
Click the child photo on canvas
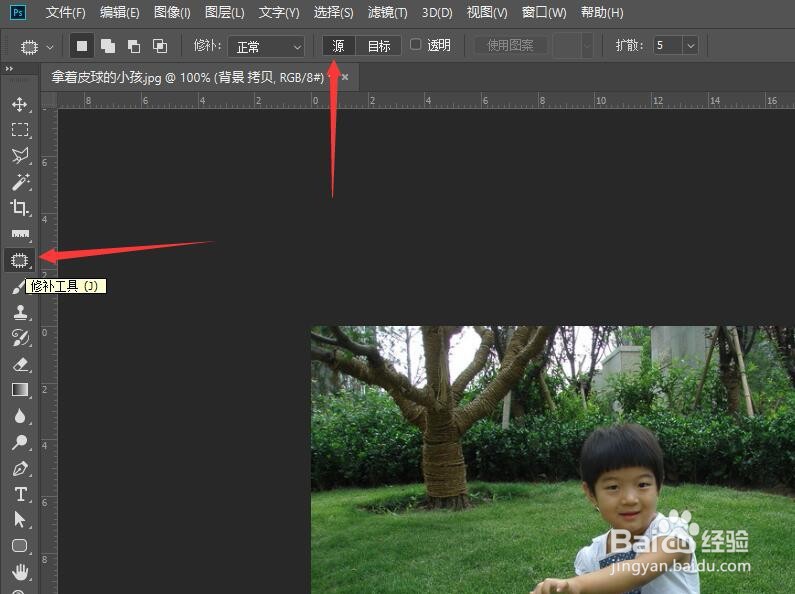(553, 460)
